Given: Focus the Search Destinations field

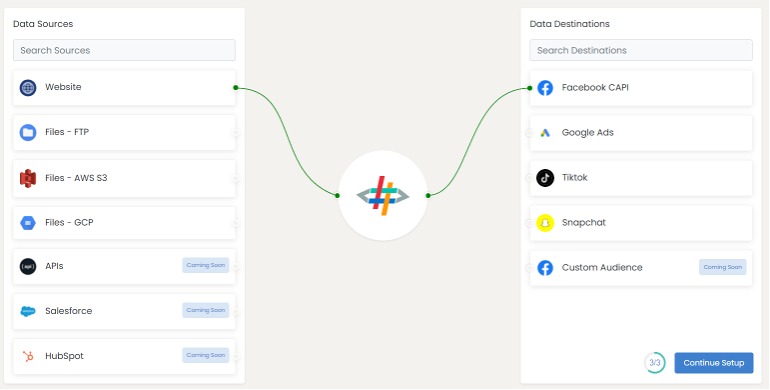Looking at the screenshot, I should [x=641, y=50].
